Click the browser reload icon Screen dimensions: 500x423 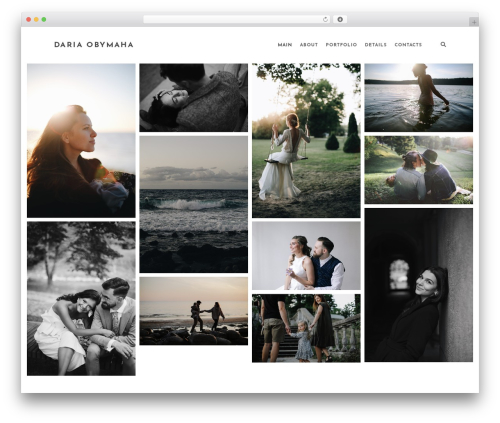(x=325, y=20)
